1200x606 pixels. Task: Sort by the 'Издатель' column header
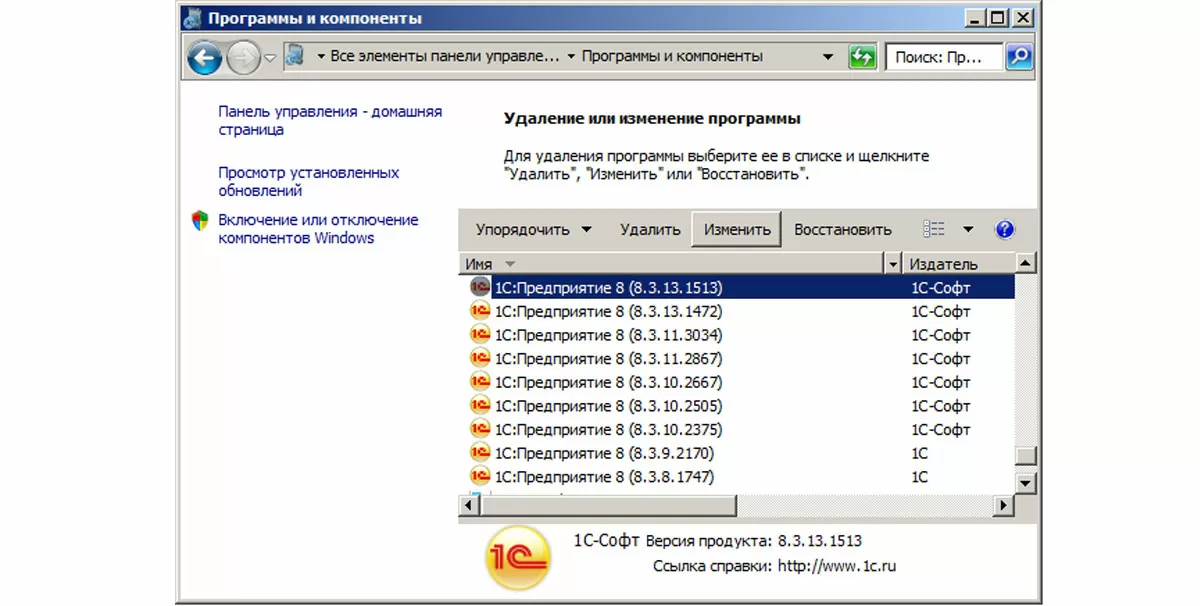click(x=959, y=264)
